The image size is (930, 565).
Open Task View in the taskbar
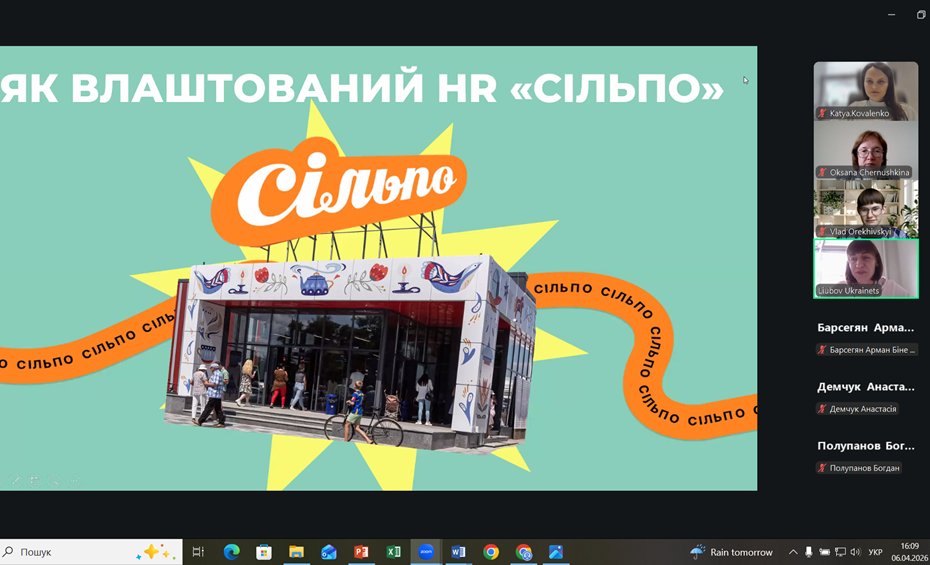(x=198, y=552)
